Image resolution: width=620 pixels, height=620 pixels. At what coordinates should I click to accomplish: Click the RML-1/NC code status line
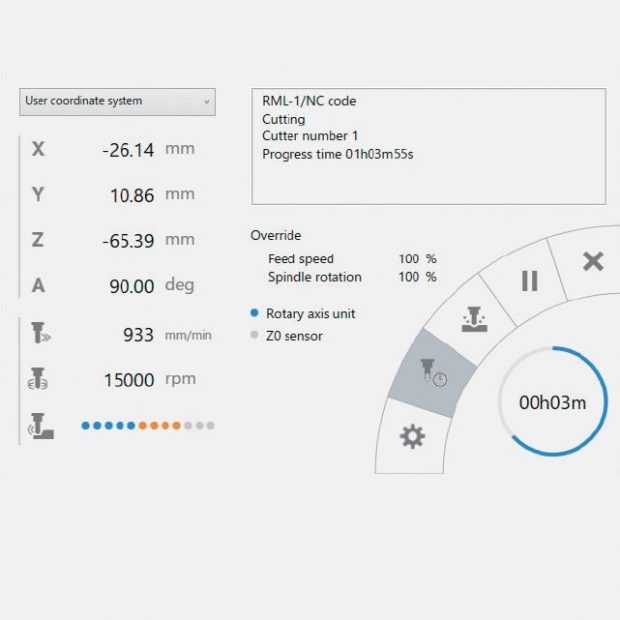pos(309,101)
